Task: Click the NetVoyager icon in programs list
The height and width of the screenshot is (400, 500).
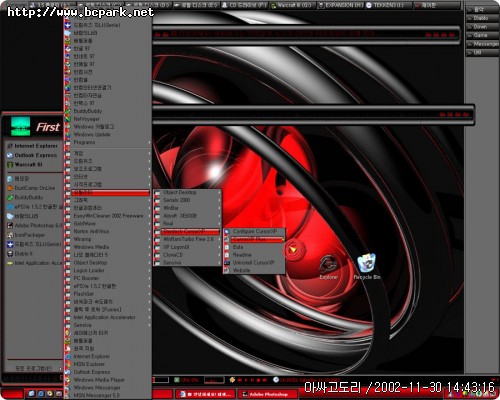Action: click(68, 119)
